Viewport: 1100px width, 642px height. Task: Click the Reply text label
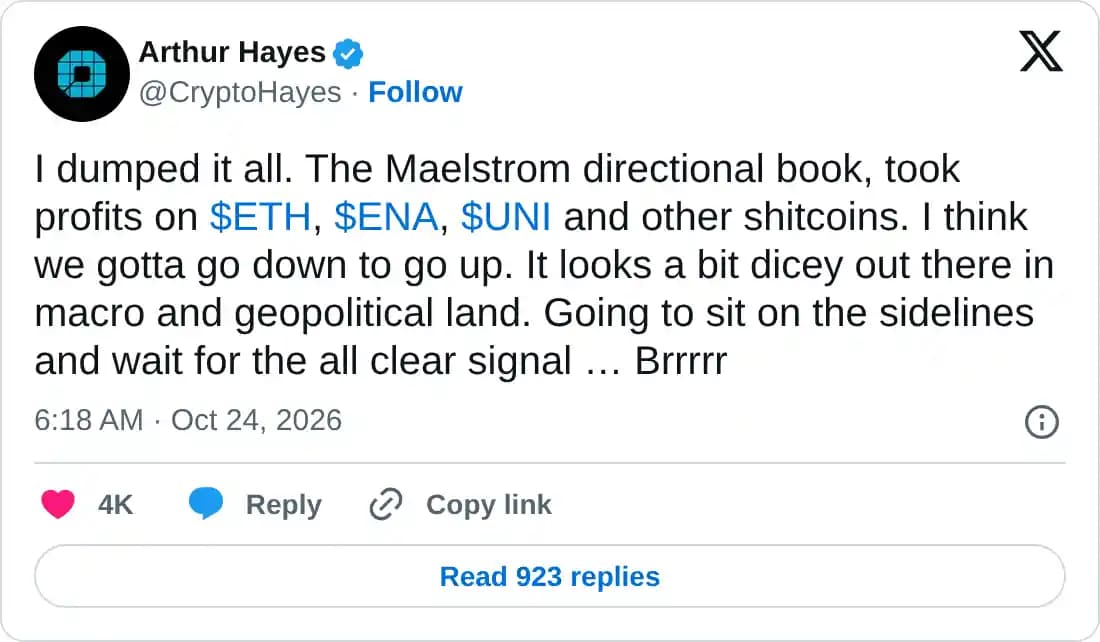pos(283,504)
